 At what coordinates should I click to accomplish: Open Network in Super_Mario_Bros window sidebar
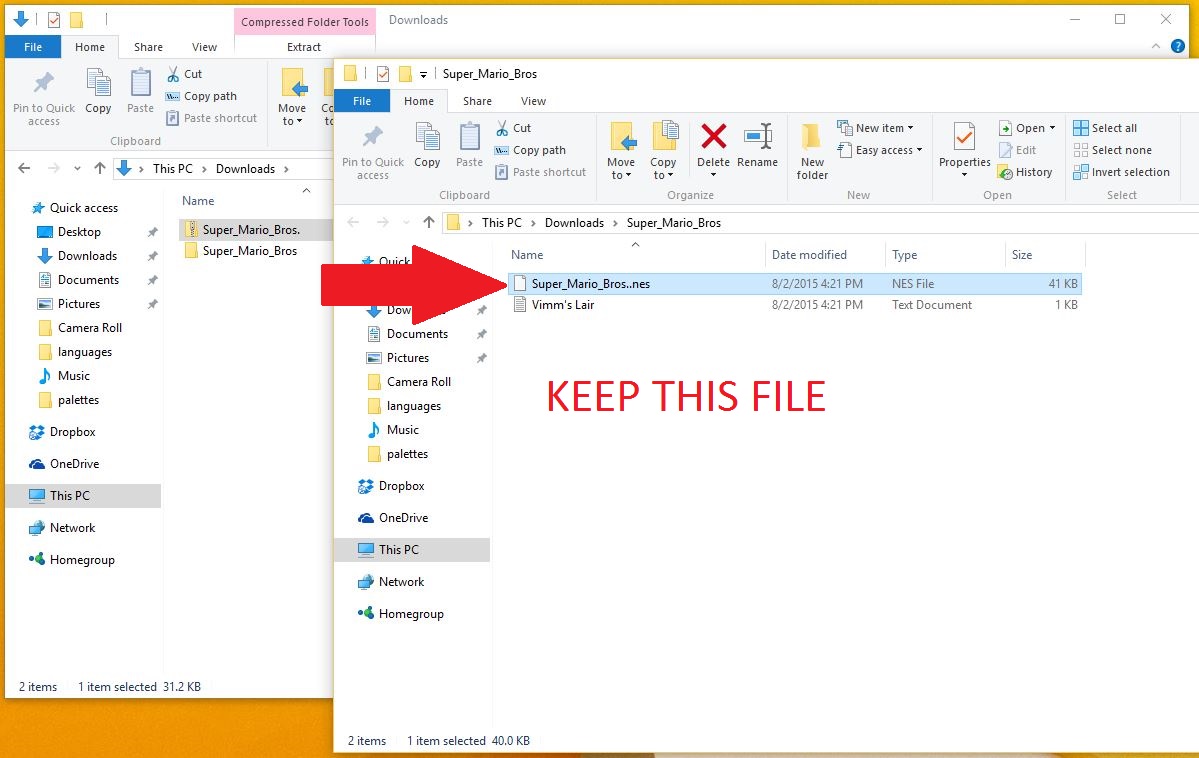(401, 581)
